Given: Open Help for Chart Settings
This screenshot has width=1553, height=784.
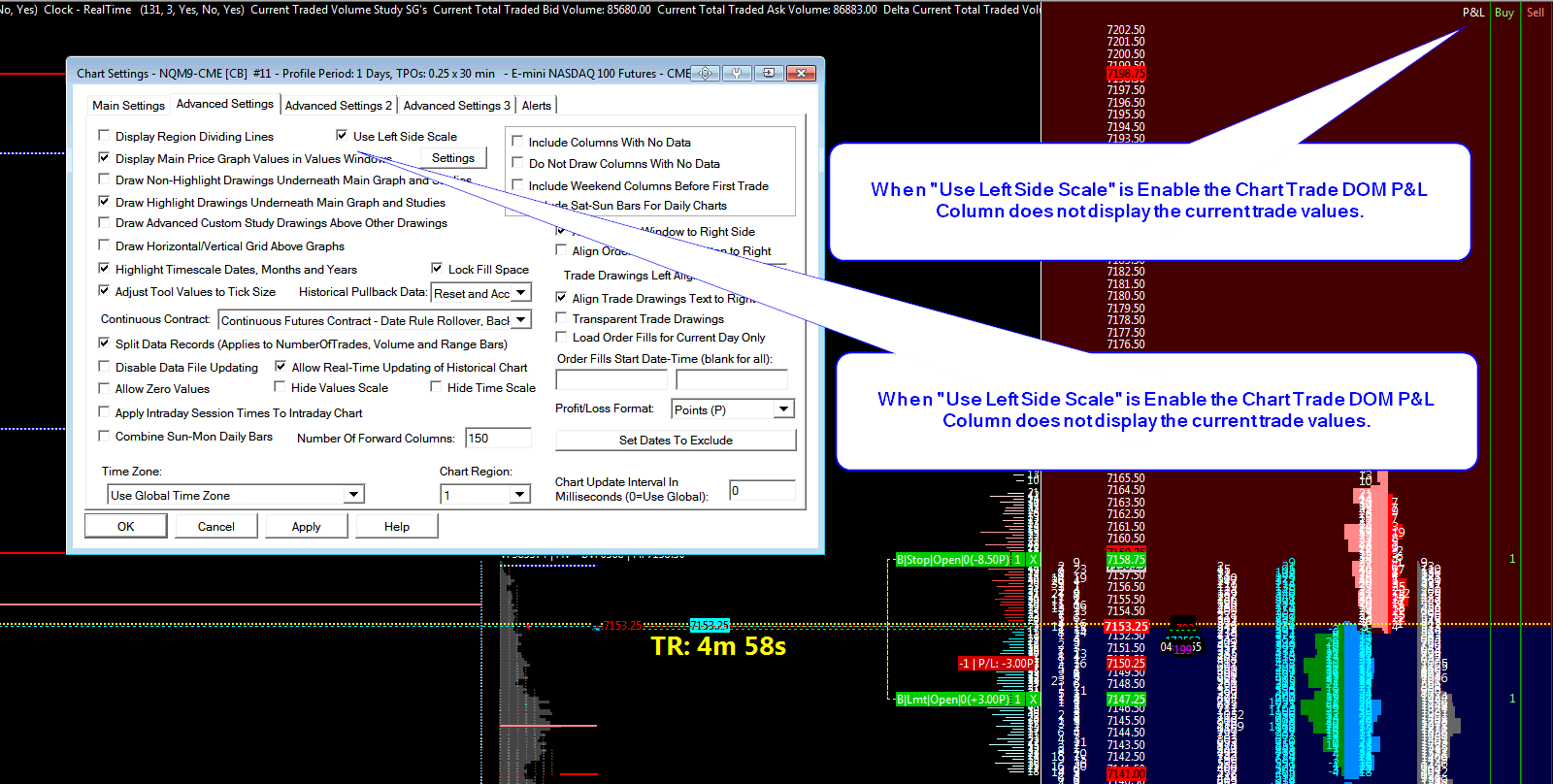Looking at the screenshot, I should tap(397, 526).
